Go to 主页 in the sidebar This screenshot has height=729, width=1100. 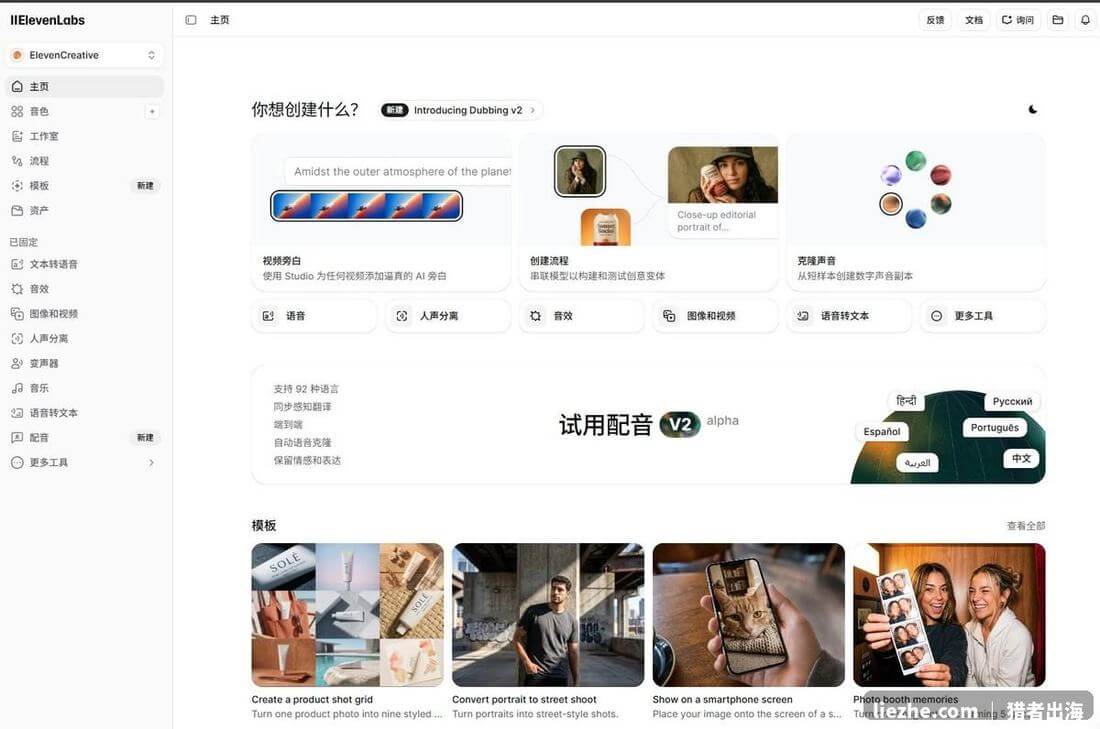(x=84, y=86)
